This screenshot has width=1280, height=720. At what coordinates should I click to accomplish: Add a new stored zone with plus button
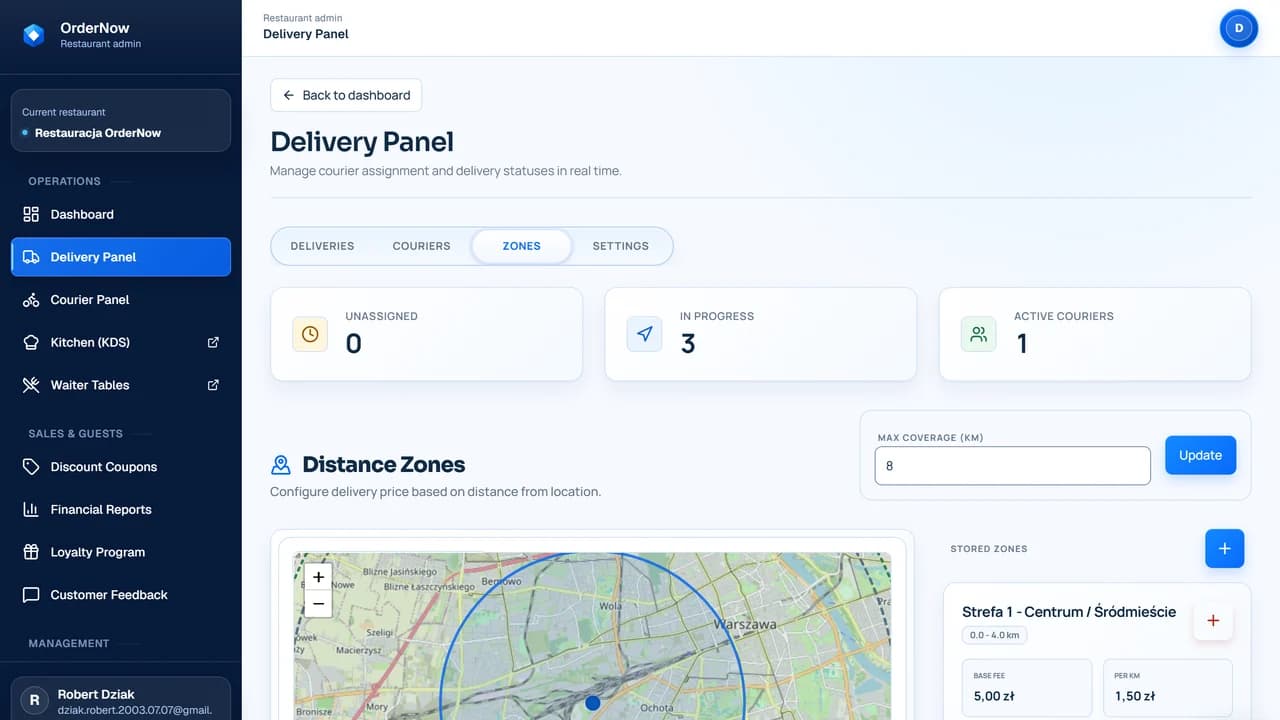point(1224,549)
